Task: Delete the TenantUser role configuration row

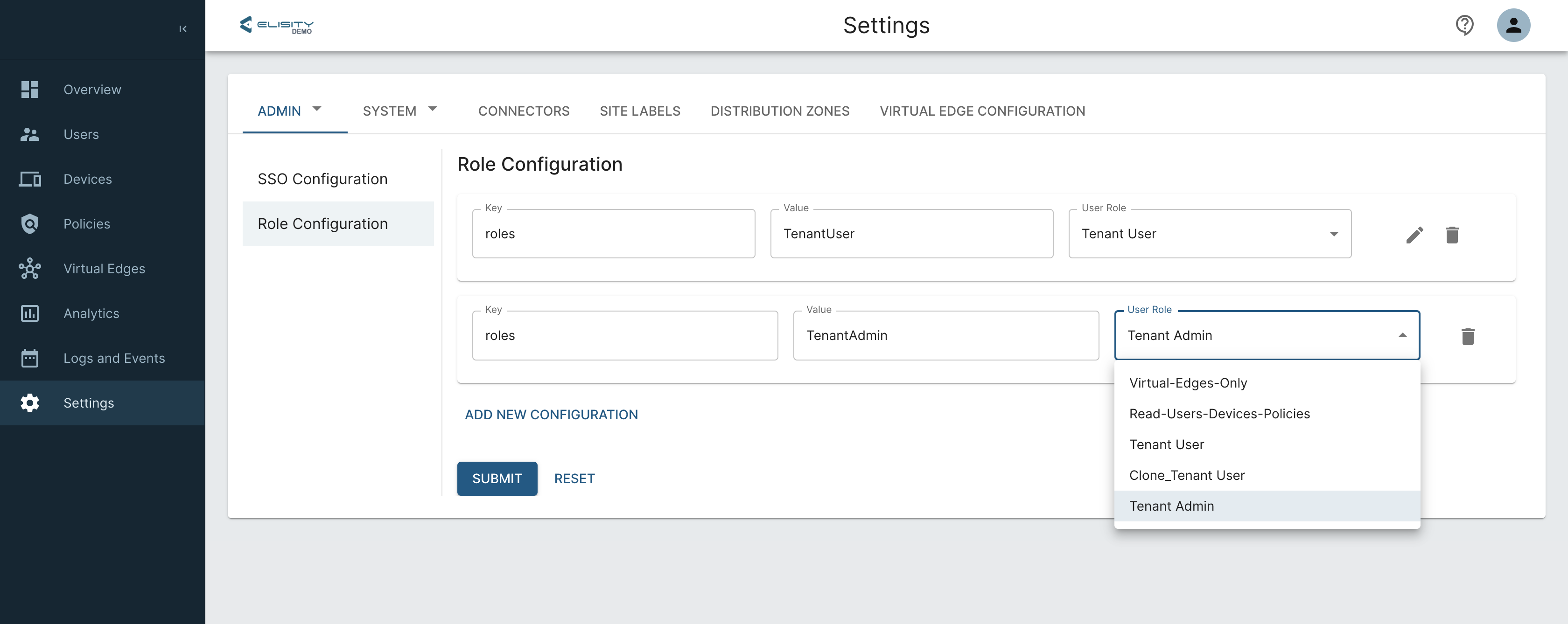Action: (1452, 235)
